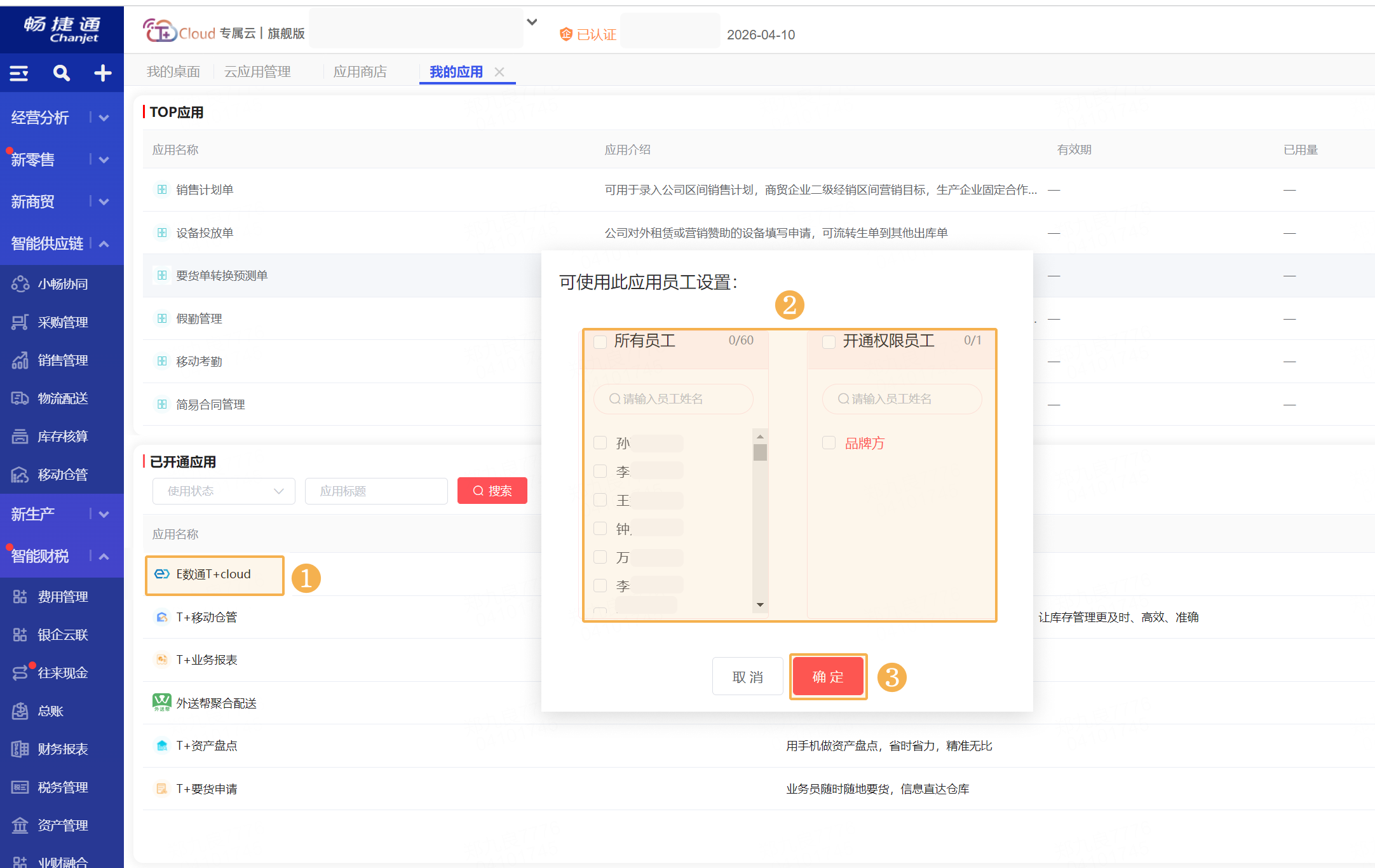Click the 外送帮聚合配送 app icon
This screenshot has height=868, width=1375.
(162, 702)
